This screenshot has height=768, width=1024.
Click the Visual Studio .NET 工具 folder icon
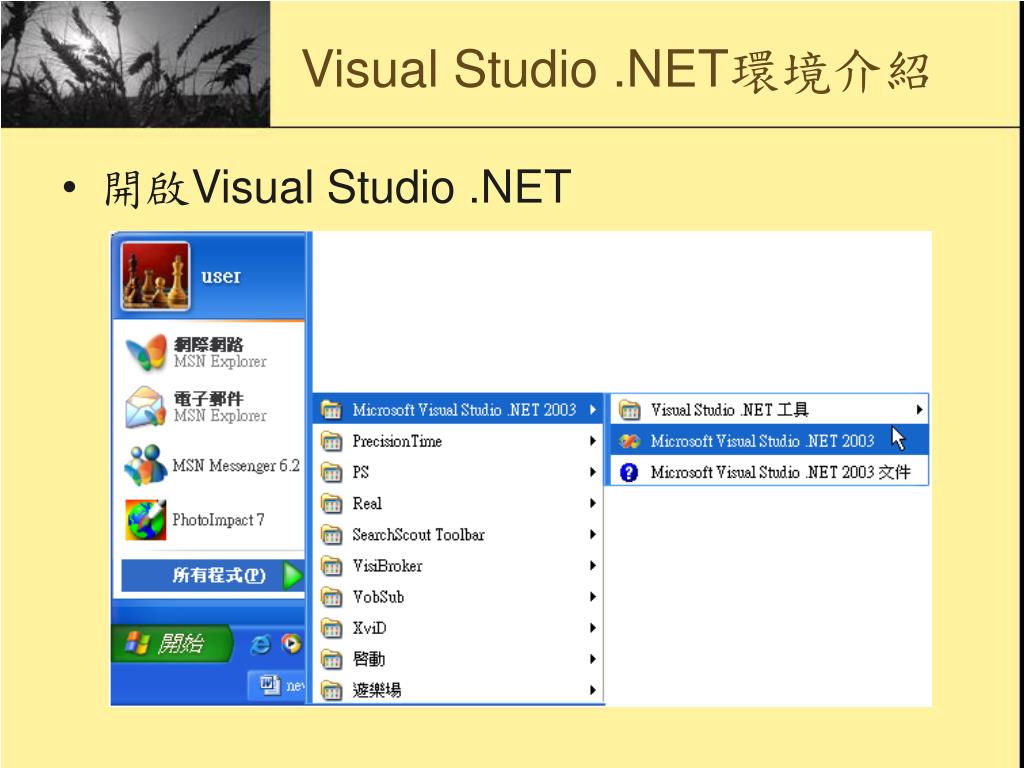[629, 410]
